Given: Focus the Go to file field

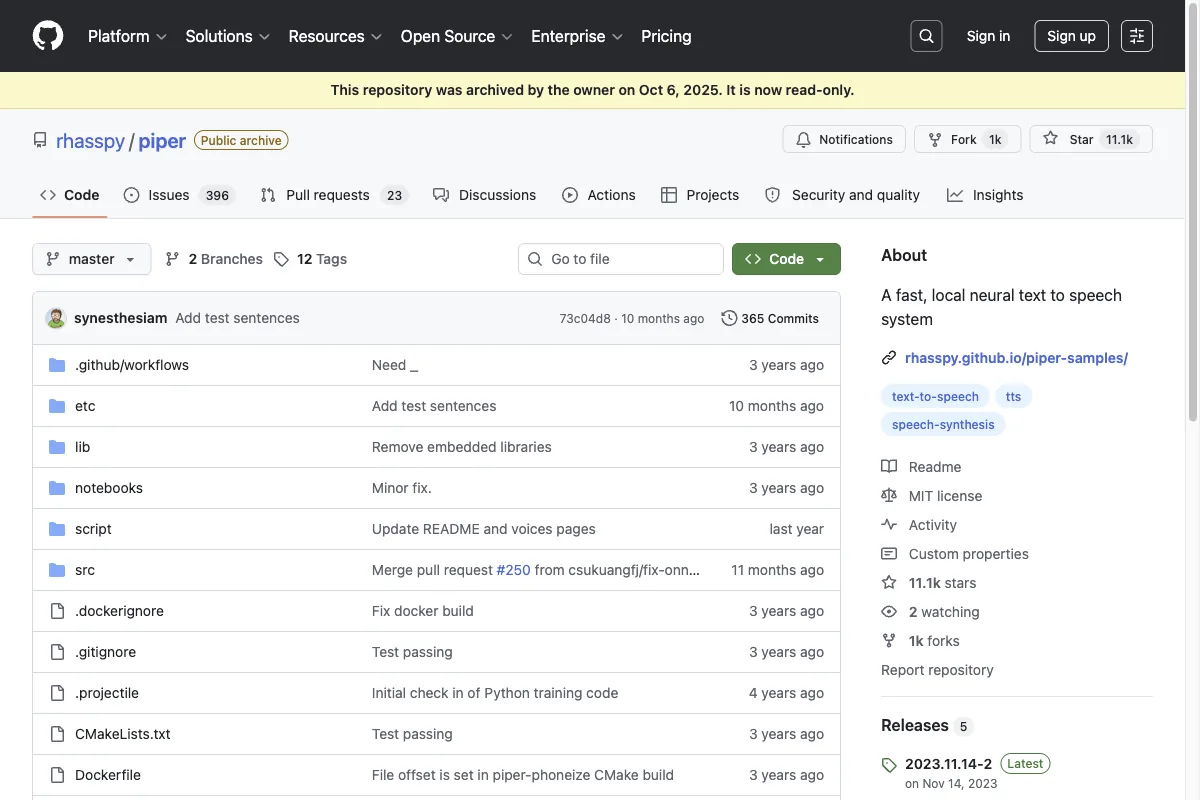Looking at the screenshot, I should [x=621, y=259].
